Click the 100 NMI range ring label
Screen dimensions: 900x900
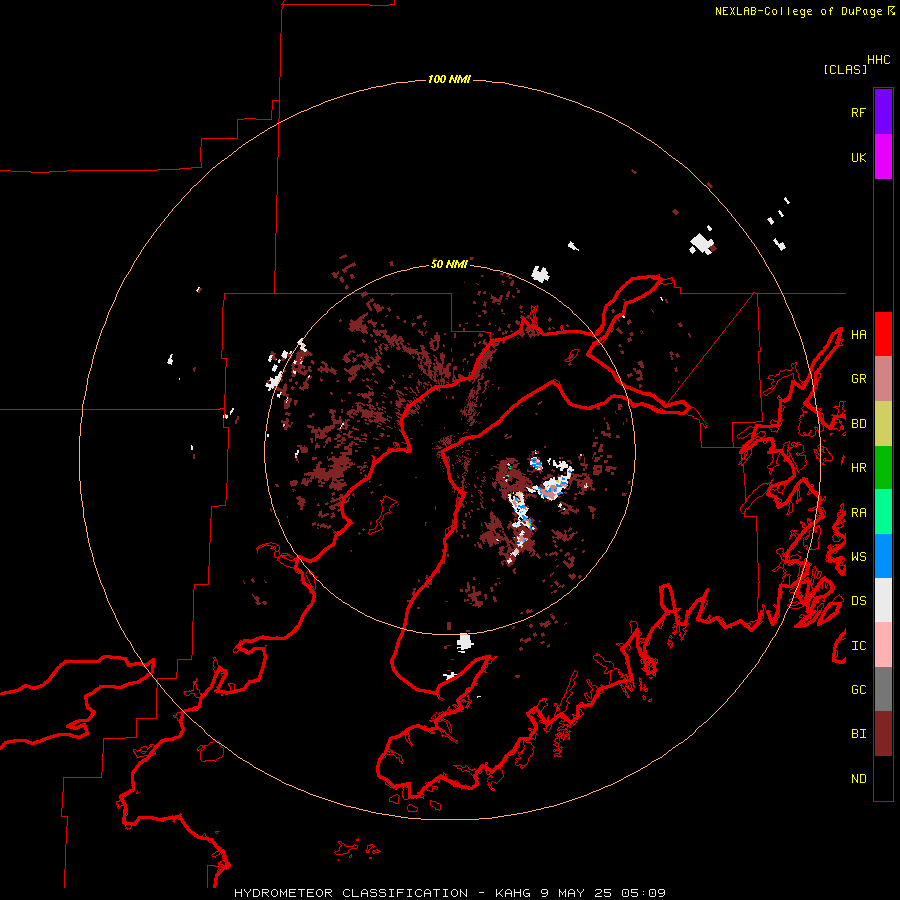click(x=449, y=79)
